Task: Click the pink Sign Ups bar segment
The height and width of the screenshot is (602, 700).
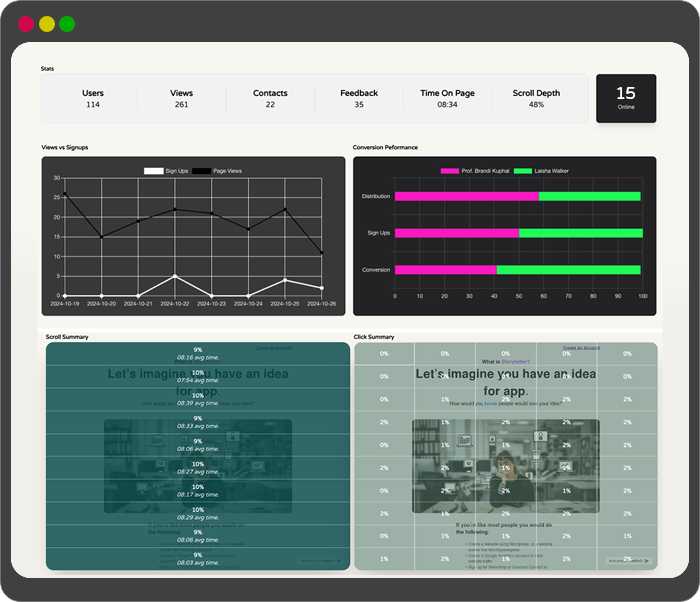Action: tap(456, 233)
